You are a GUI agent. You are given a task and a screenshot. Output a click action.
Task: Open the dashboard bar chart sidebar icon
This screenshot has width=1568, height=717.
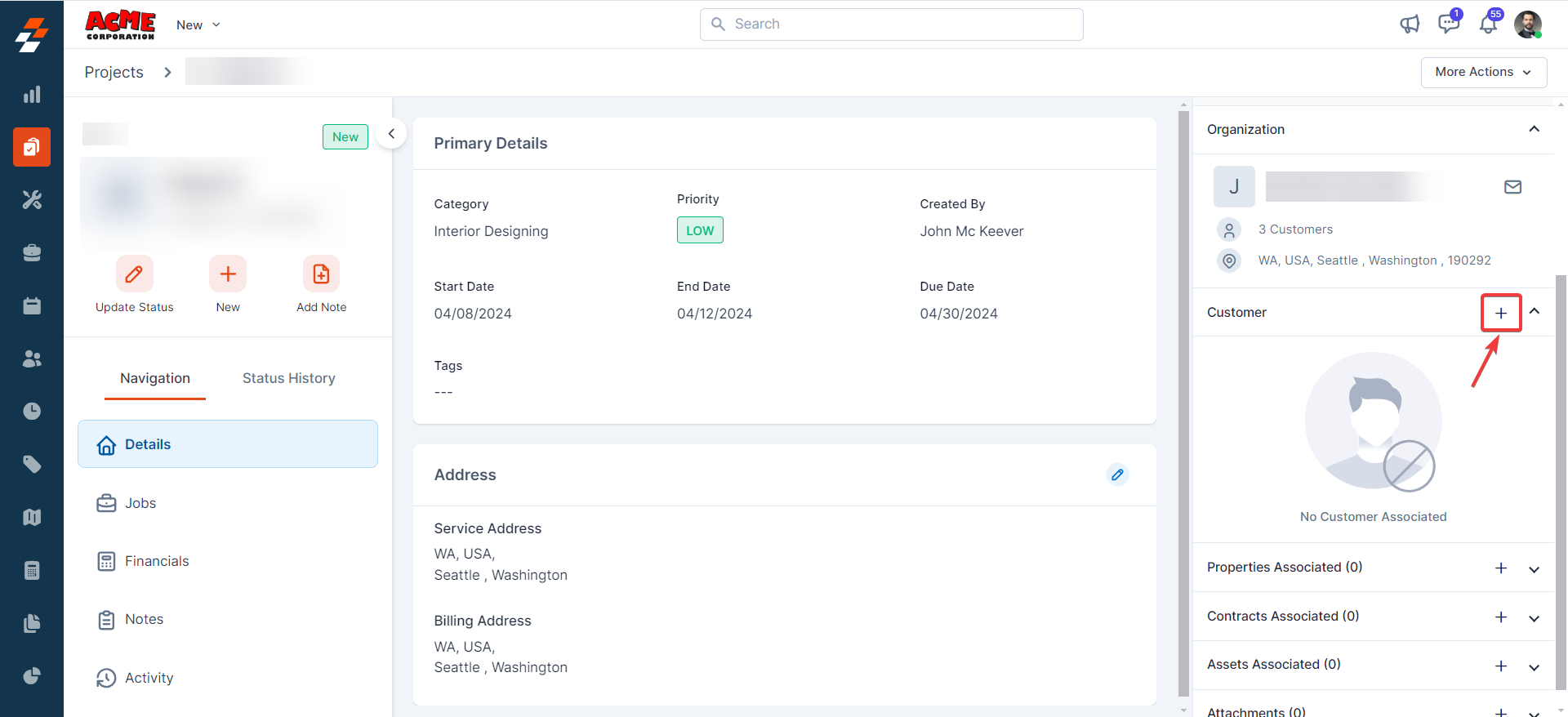(32, 95)
